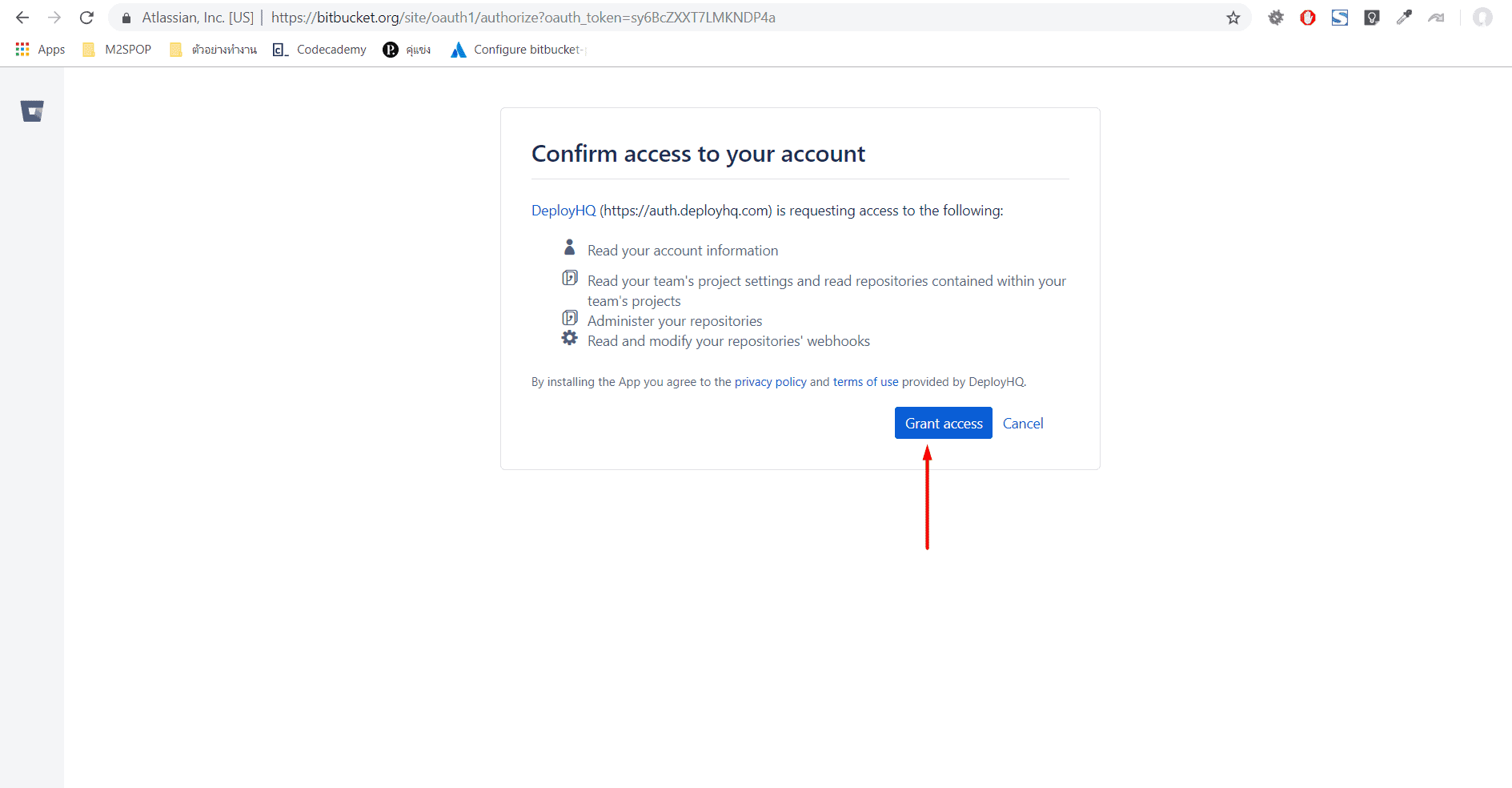Click the Grant access button

[943, 423]
